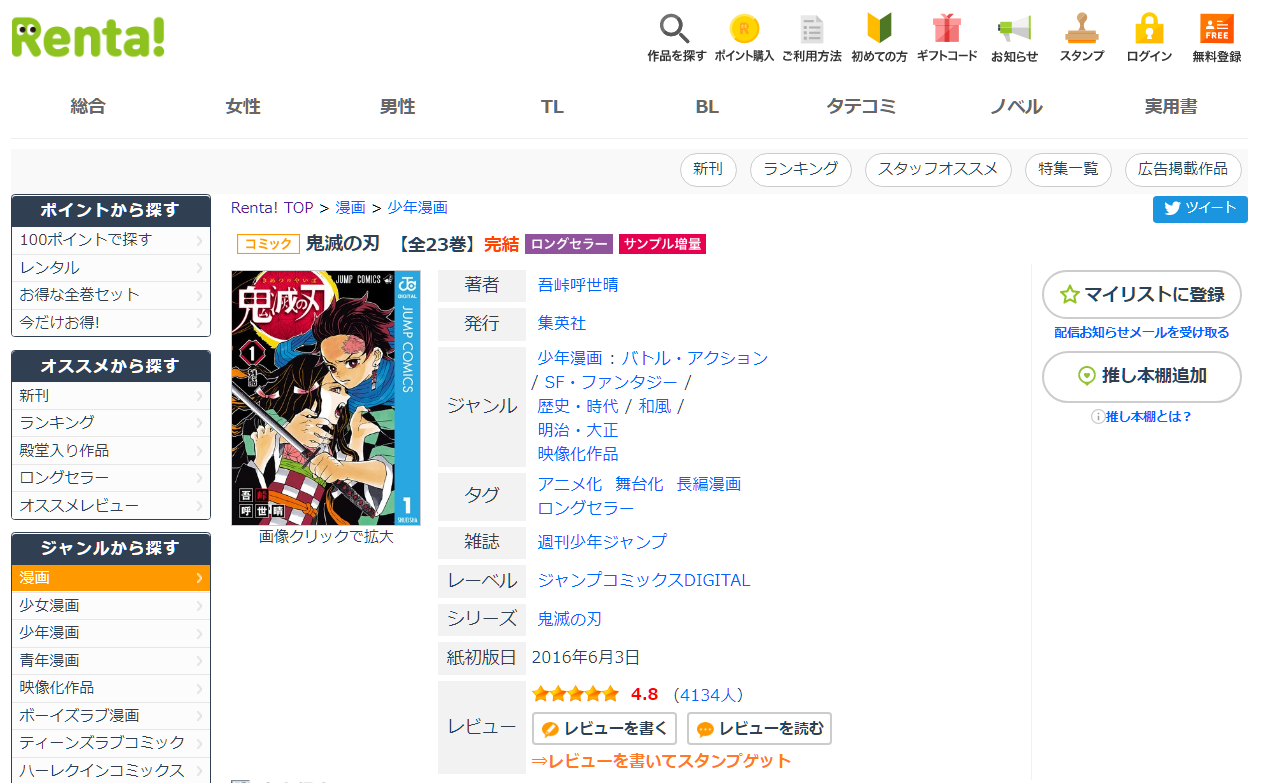Open author link 吾峠呼世晴
The image size is (1267, 783).
click(x=578, y=285)
